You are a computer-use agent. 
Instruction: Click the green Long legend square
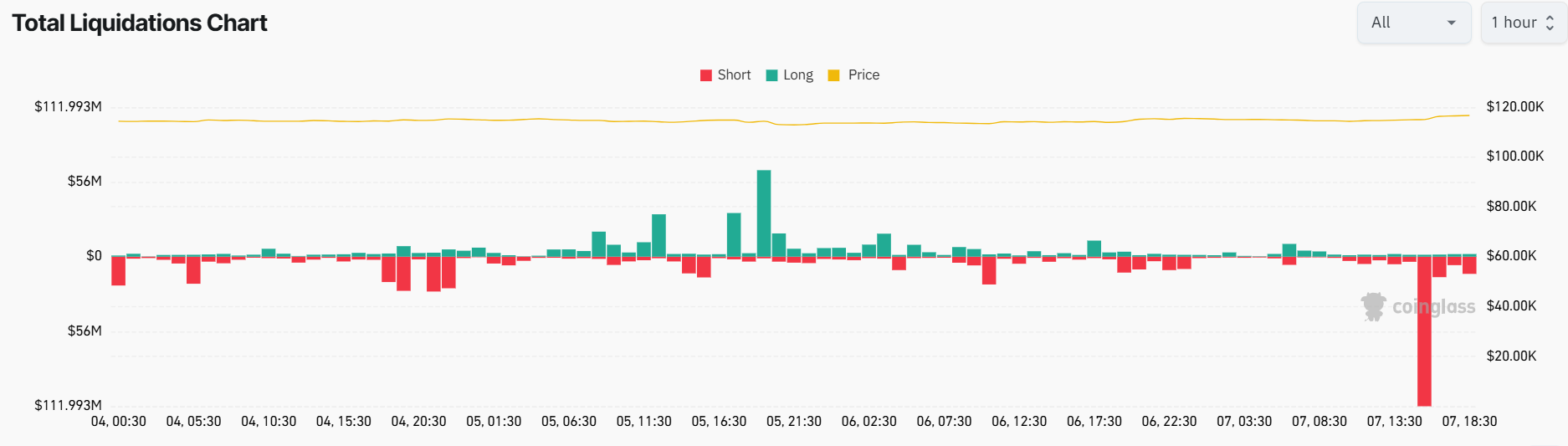771,75
